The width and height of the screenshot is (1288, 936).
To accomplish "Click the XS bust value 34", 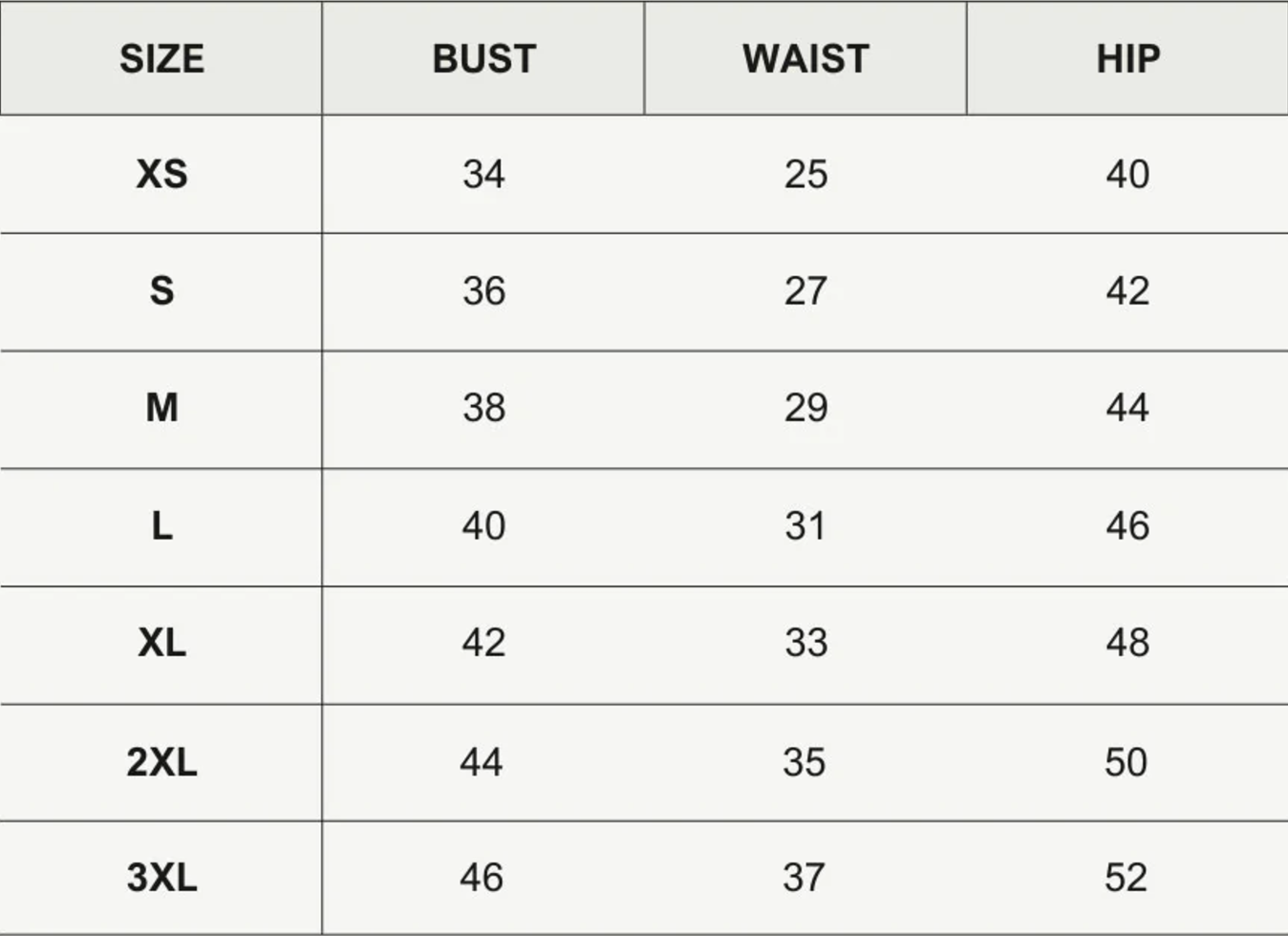I will 483,174.
